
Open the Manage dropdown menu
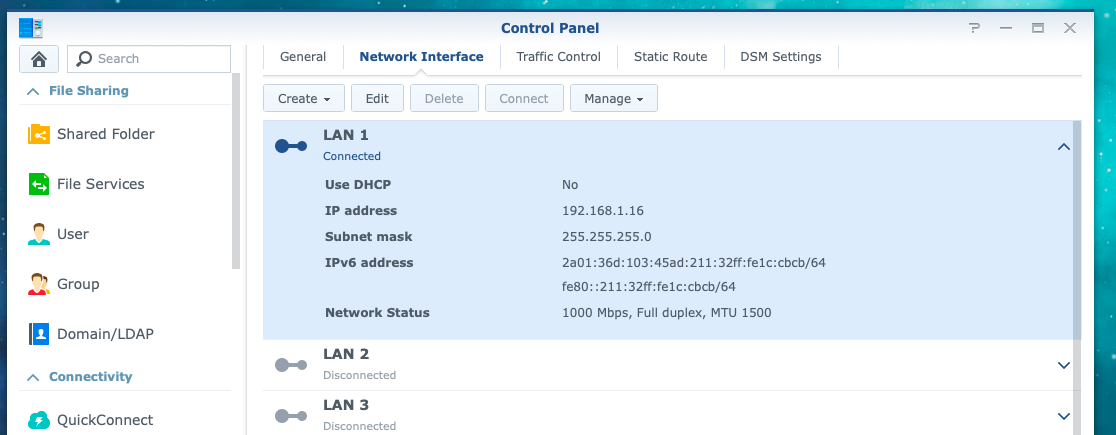pyautogui.click(x=614, y=98)
